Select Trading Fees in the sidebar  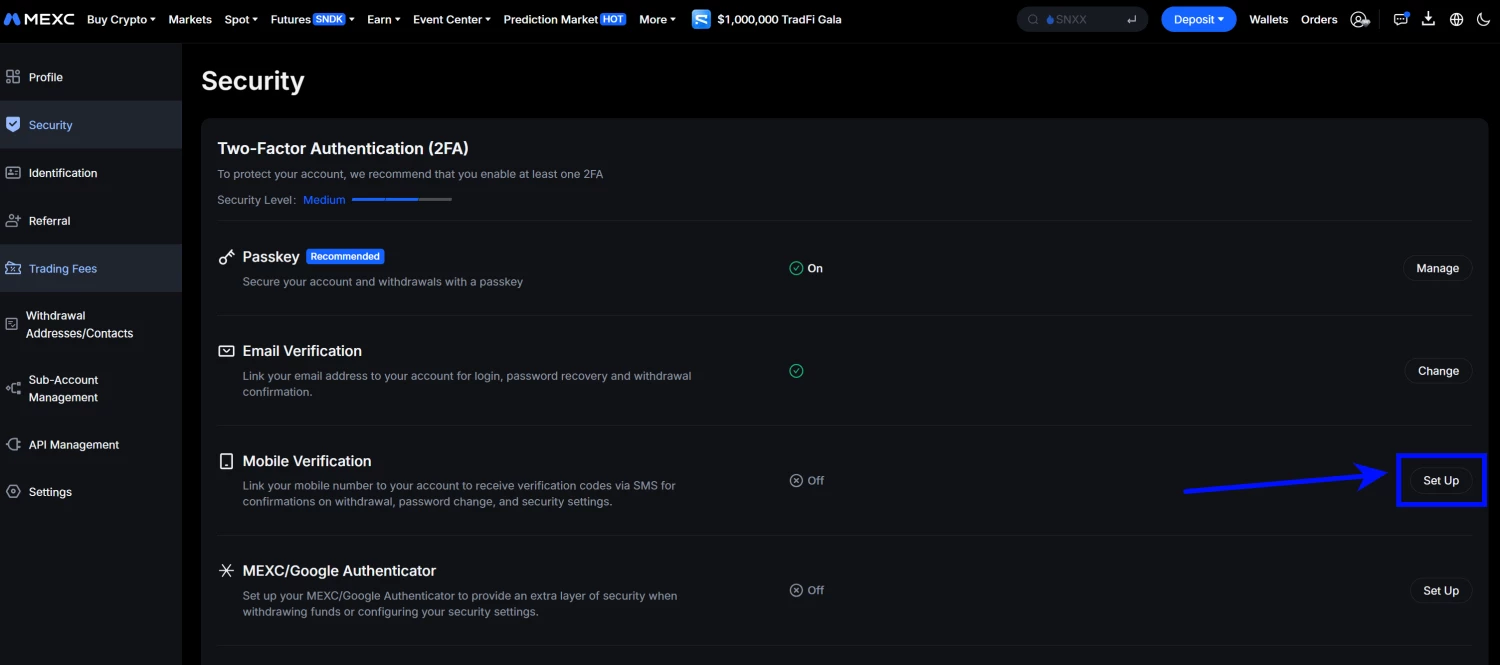(91, 268)
